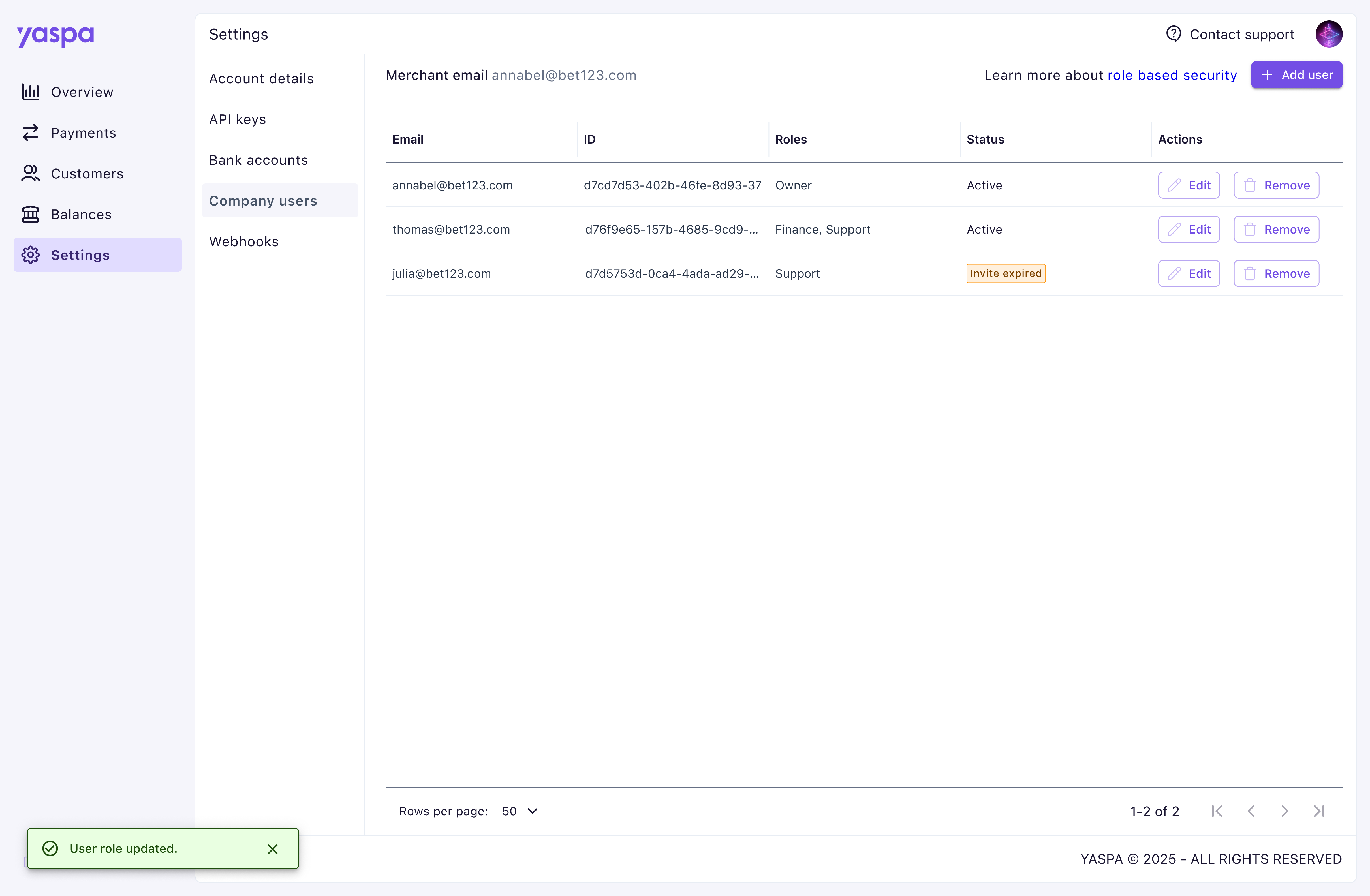Click the Contact support question mark icon

[1173, 34]
